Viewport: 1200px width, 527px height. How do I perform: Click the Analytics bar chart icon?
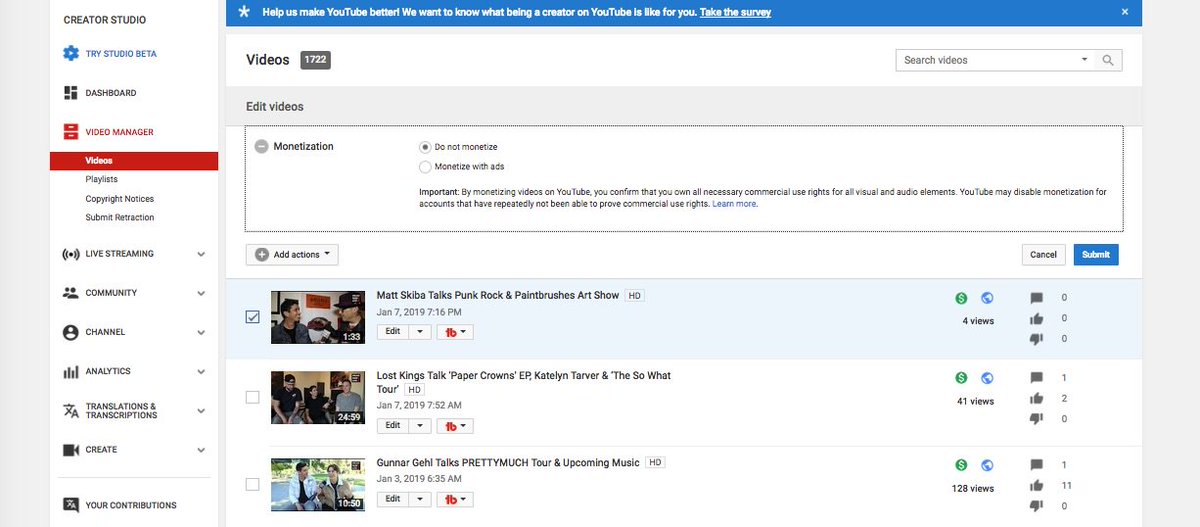tap(70, 371)
